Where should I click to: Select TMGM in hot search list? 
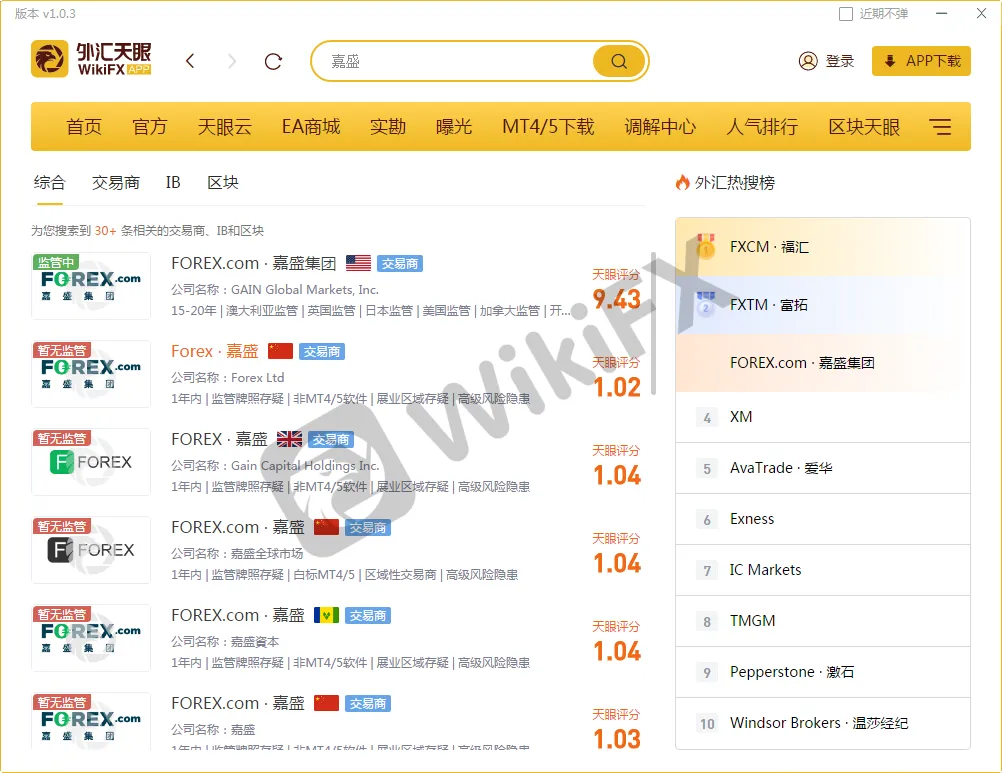(823, 622)
